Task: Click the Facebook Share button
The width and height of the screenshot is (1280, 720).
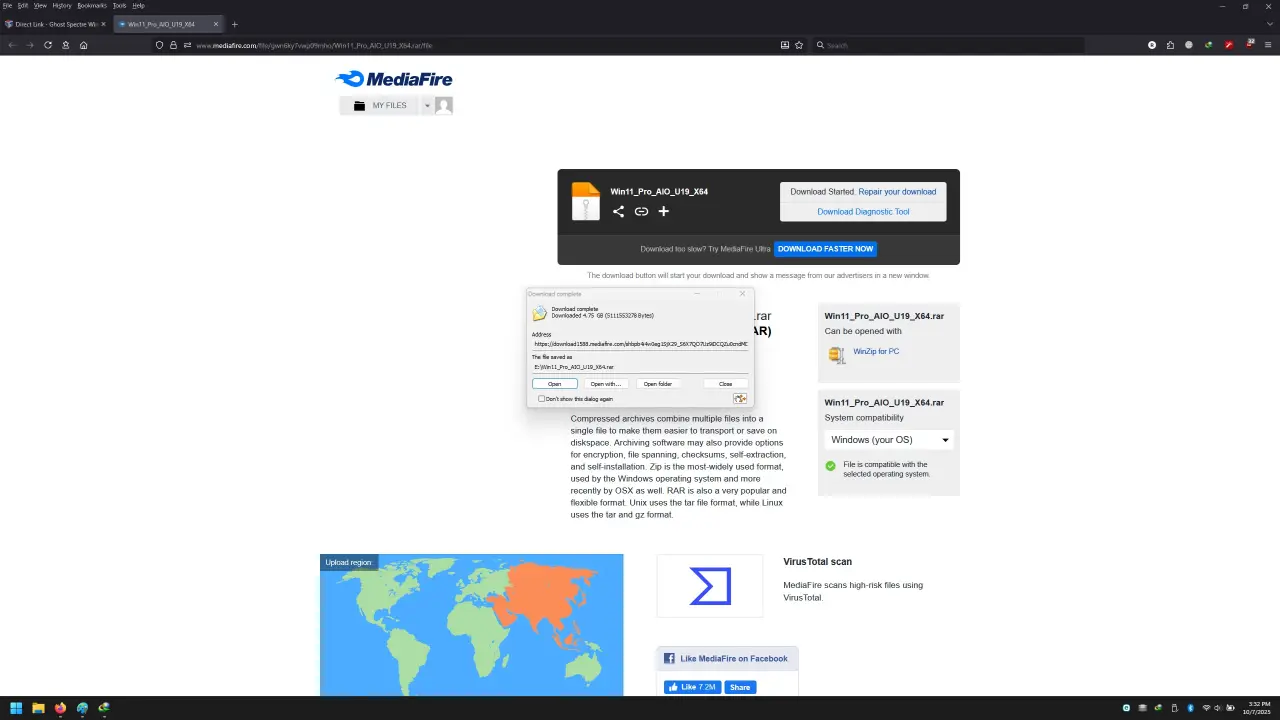Action: 740,688
